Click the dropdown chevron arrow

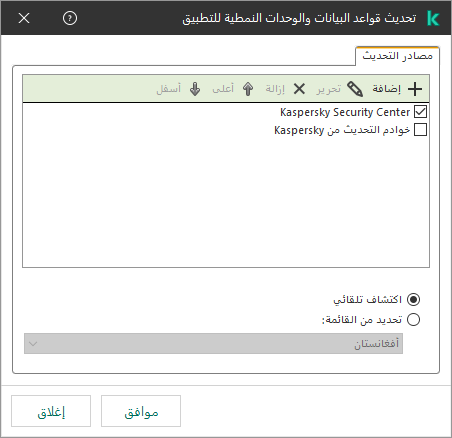point(33,344)
